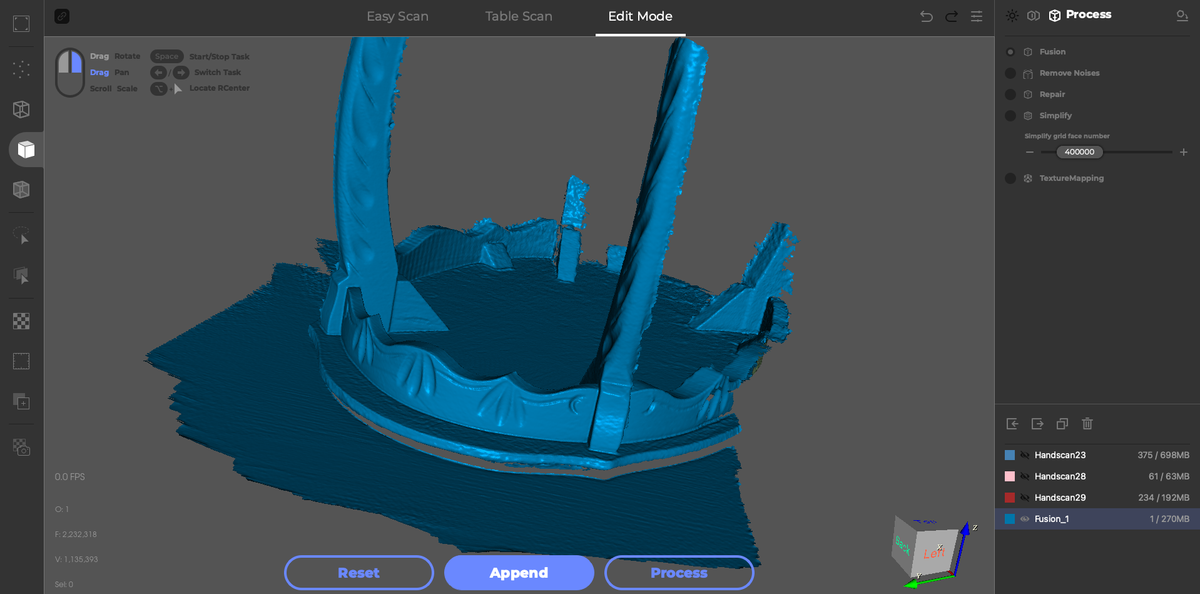This screenshot has height=594, width=1200.
Task: Delete the selected scan with the trash icon
Action: (x=1087, y=424)
